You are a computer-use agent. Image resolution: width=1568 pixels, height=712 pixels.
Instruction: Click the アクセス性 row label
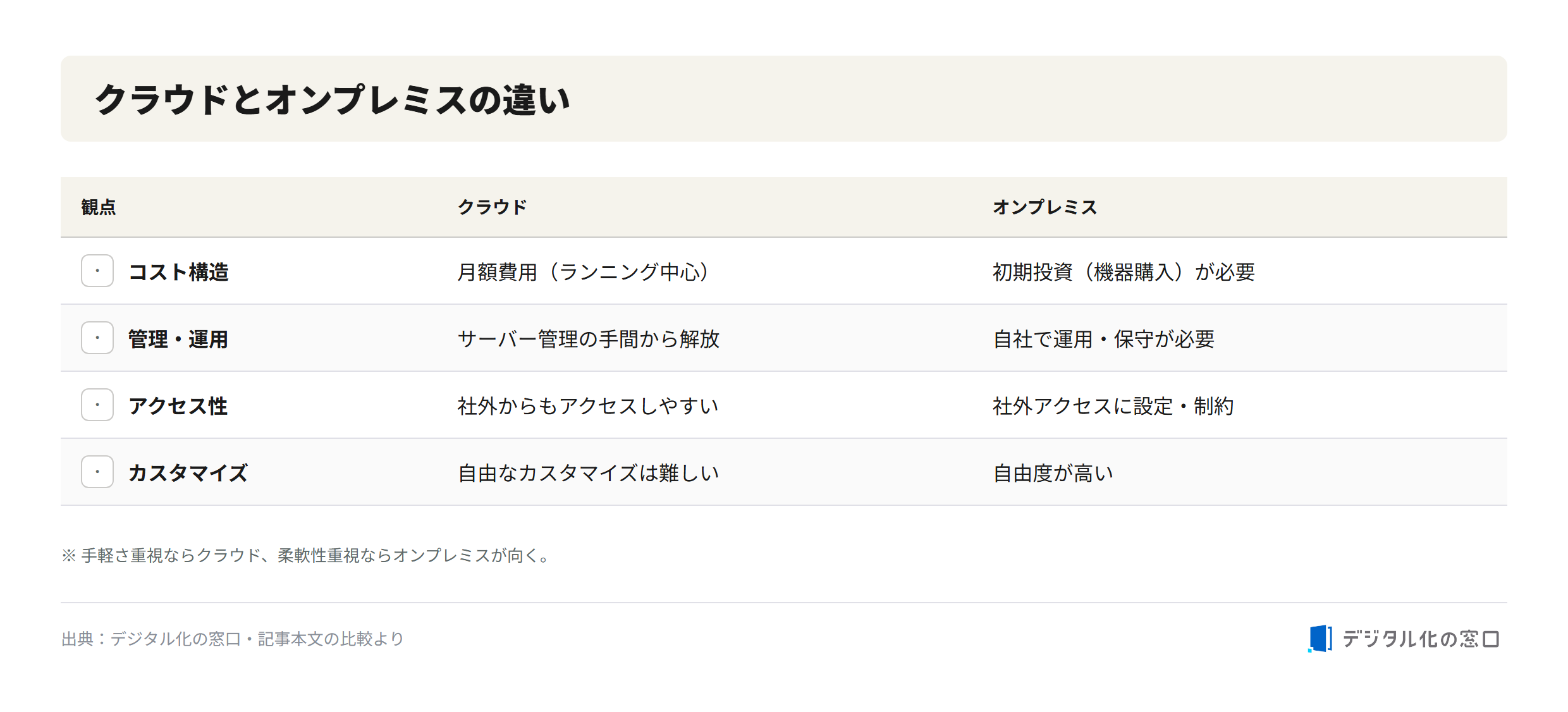point(178,406)
